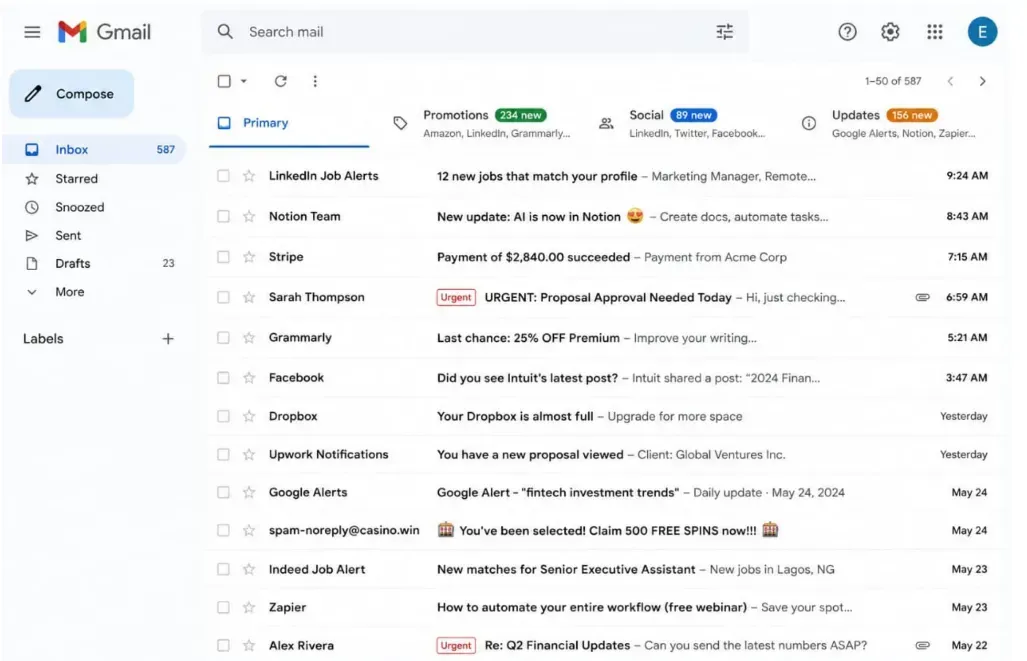Switch to the Social tab

point(681,123)
